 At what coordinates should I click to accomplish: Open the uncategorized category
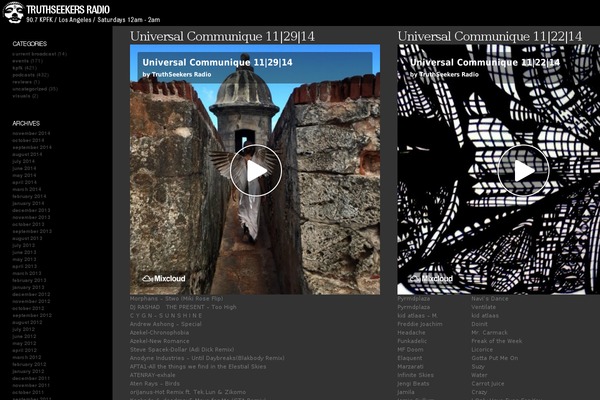[34, 89]
